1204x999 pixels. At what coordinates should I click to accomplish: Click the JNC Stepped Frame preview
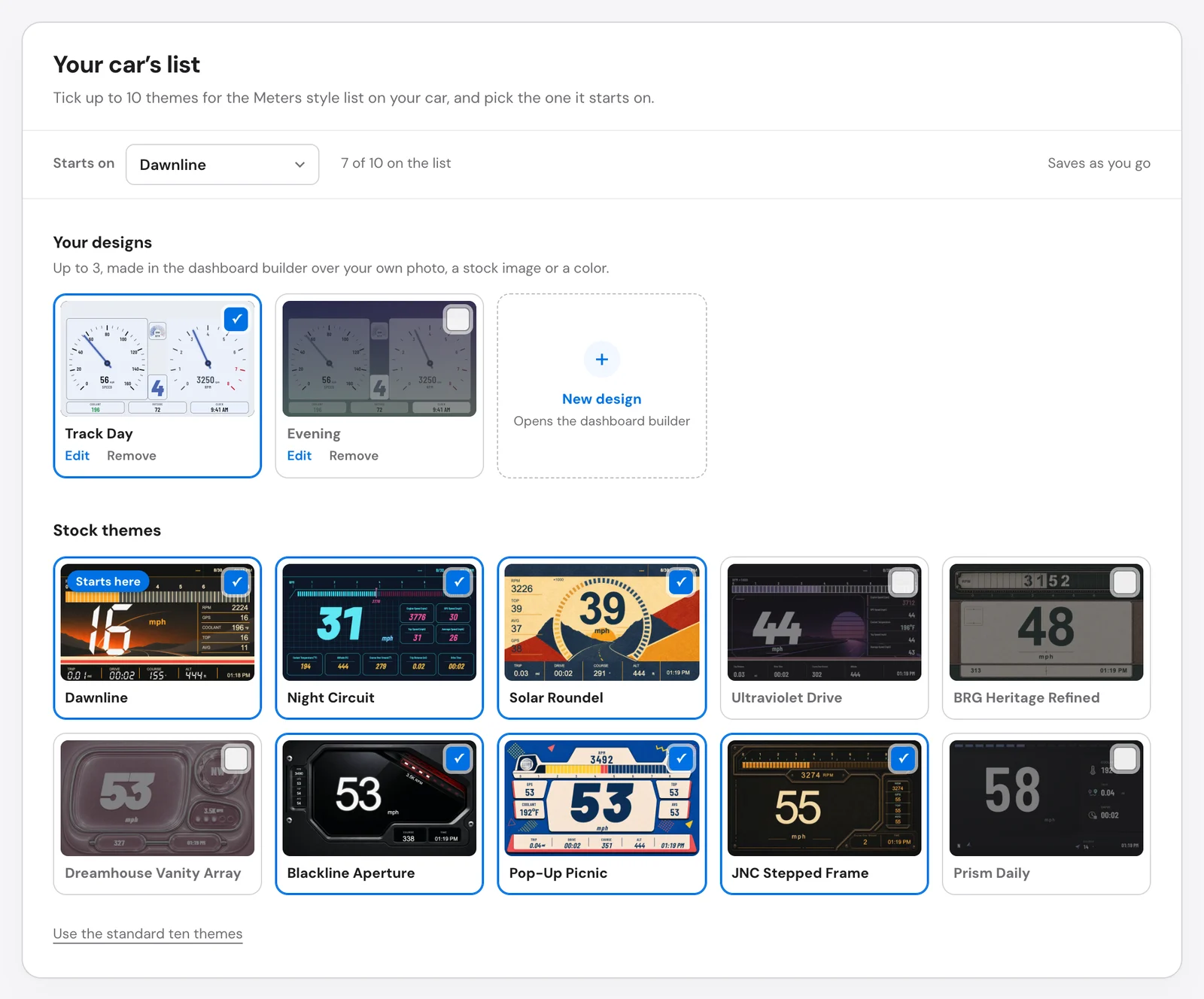824,798
